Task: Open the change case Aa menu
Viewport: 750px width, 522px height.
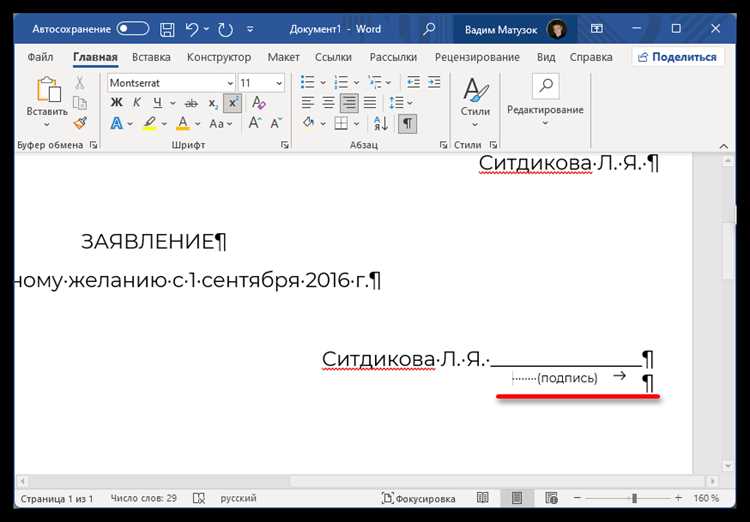Action: 221,123
